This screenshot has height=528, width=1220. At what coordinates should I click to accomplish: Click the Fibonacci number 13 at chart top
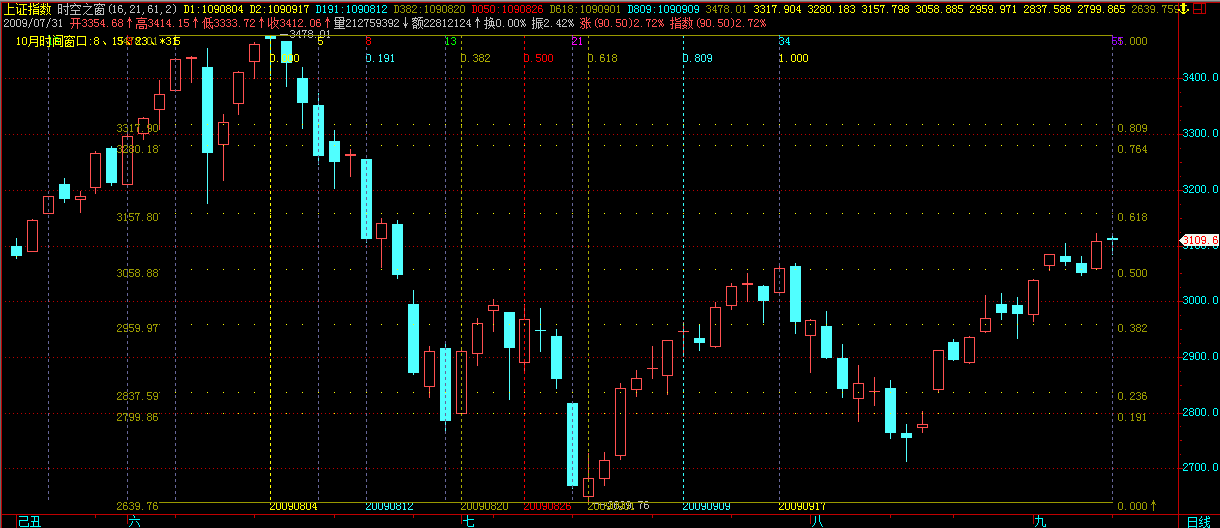(x=451, y=41)
